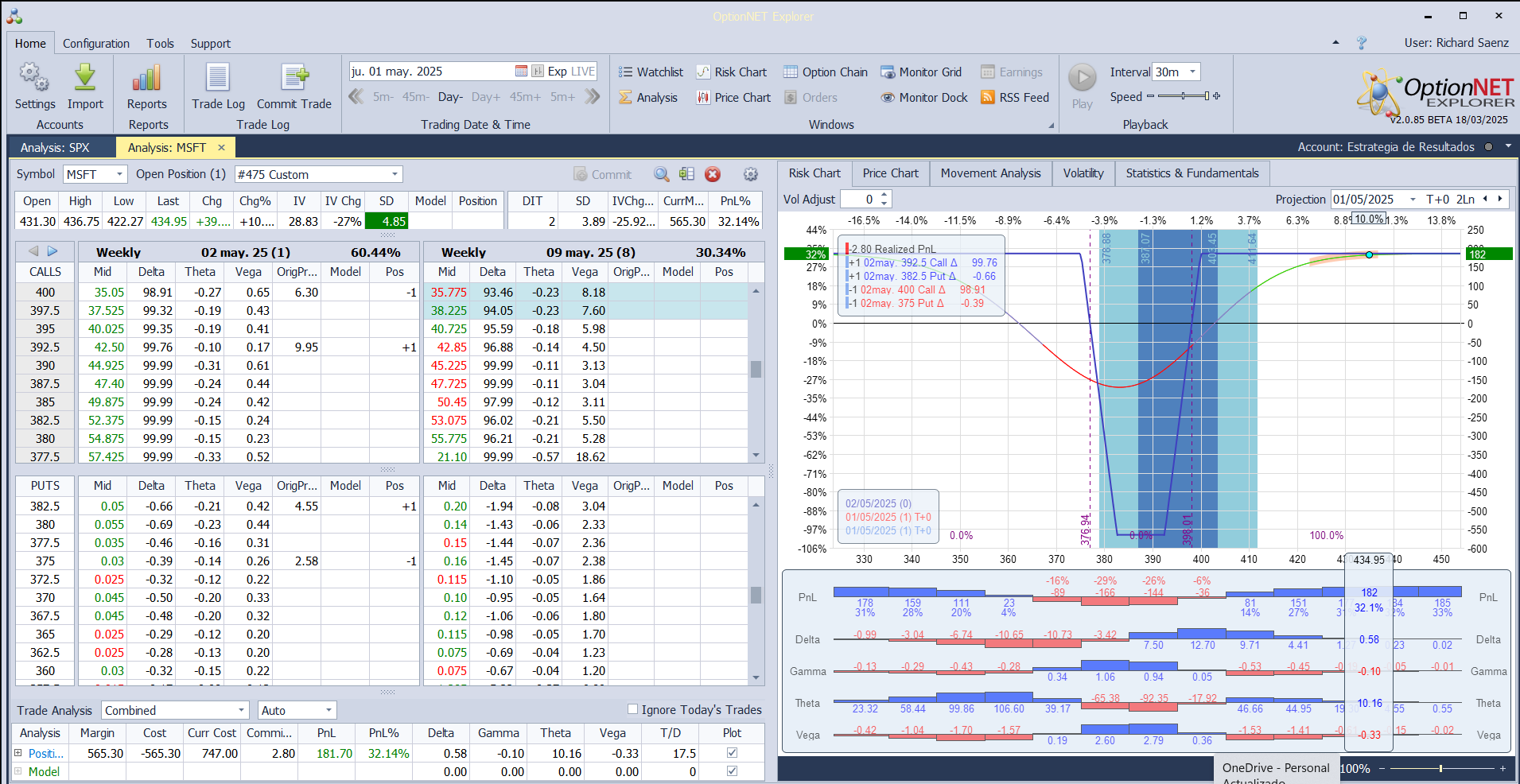Click the 45m- step button

pyautogui.click(x=415, y=97)
